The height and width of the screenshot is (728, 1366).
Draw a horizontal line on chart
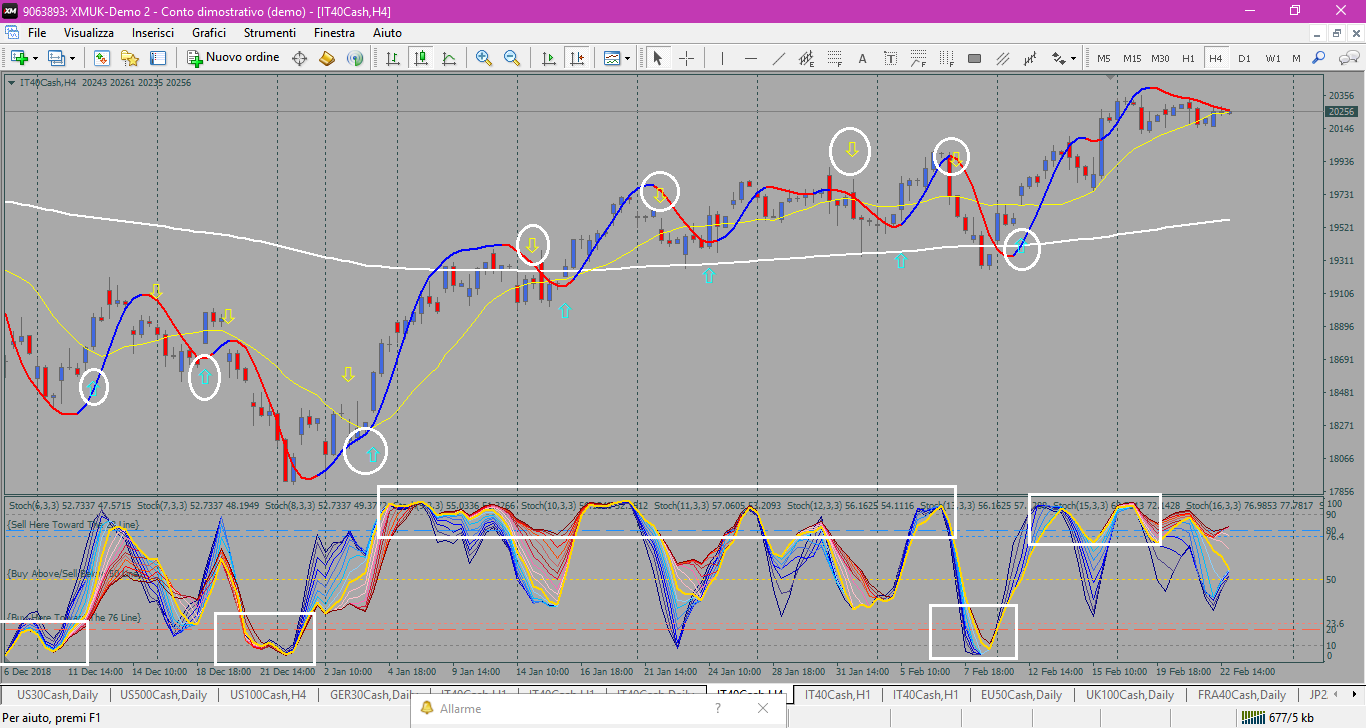tap(750, 58)
